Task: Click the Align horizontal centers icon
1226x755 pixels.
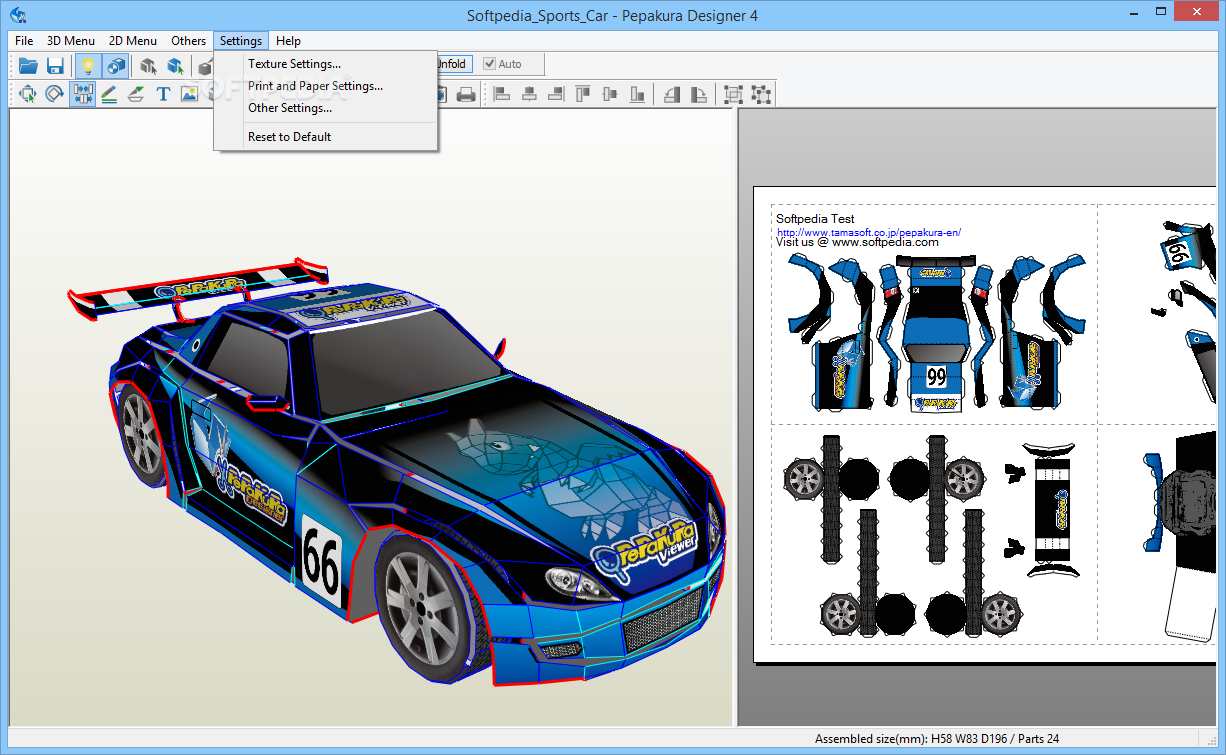Action: (x=530, y=94)
